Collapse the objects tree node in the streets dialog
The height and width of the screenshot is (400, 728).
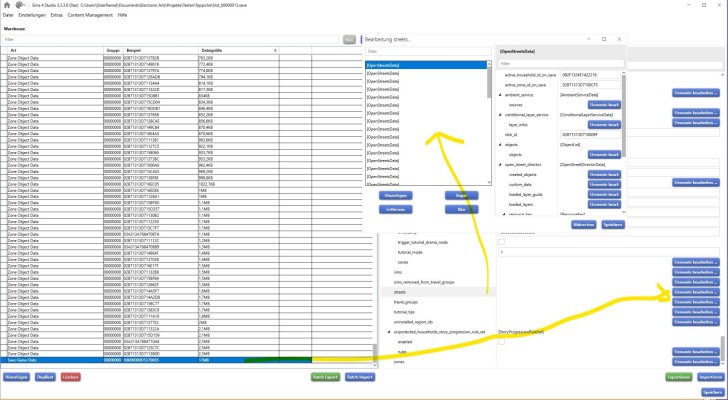point(500,145)
